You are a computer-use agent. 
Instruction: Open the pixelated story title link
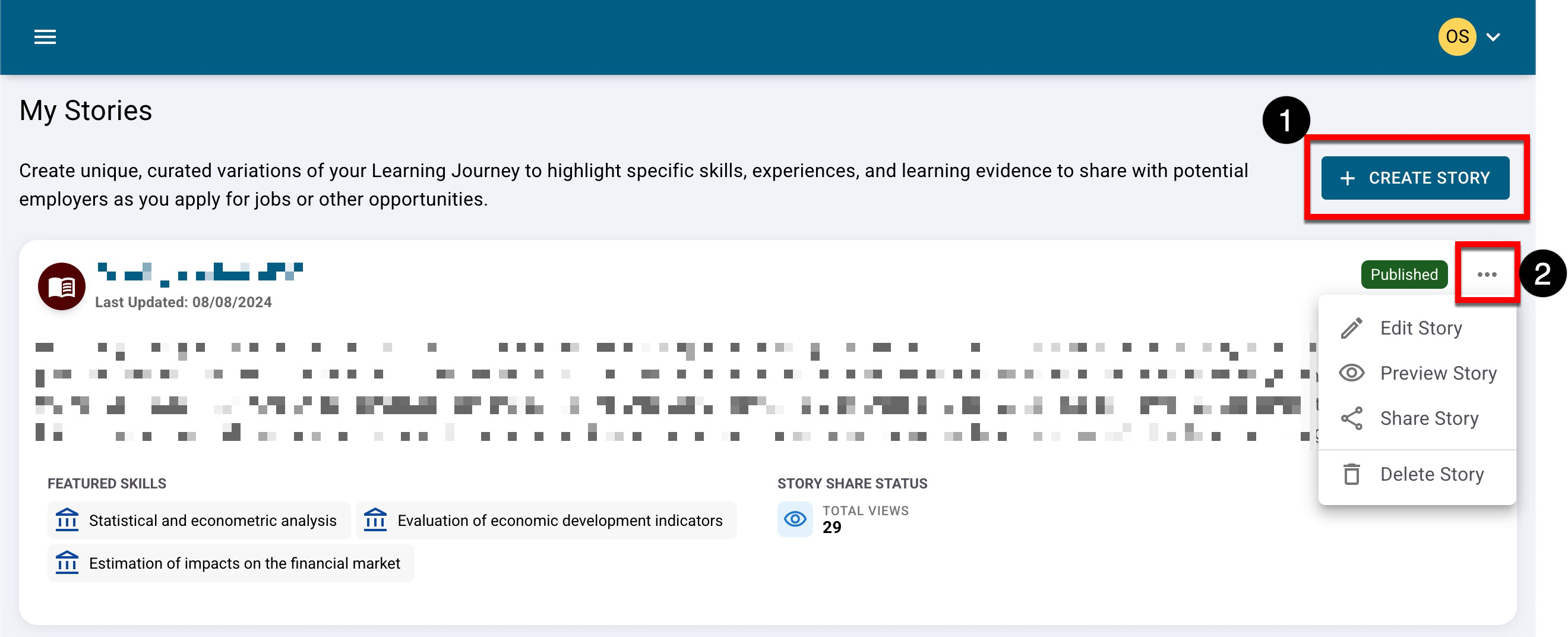[x=200, y=273]
